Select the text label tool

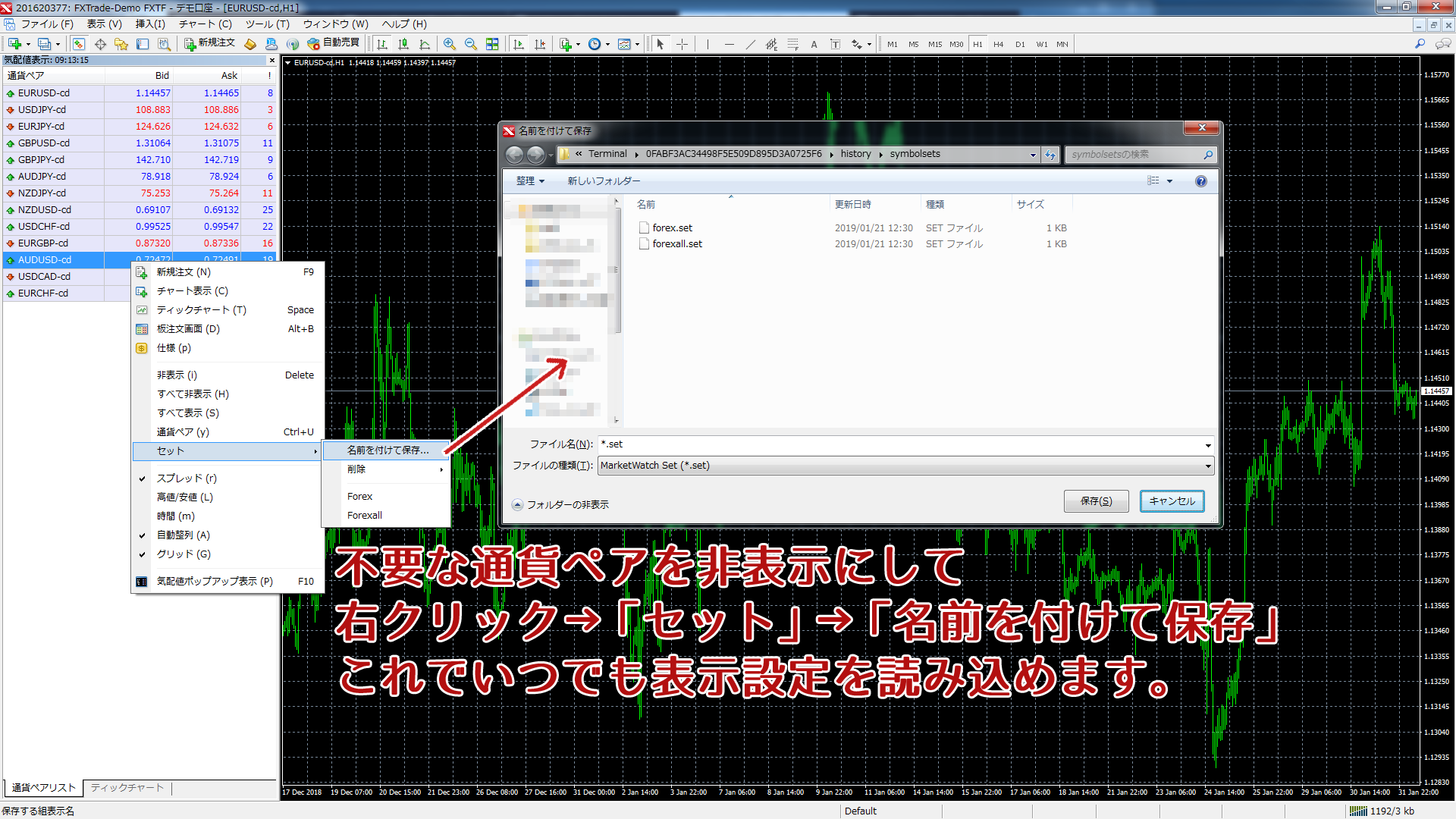coord(835,43)
